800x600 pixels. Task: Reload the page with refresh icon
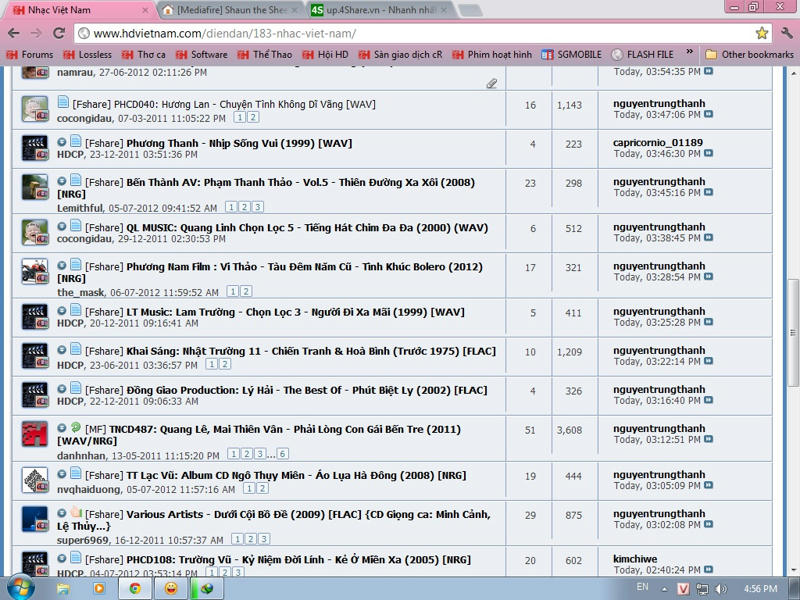[x=59, y=33]
